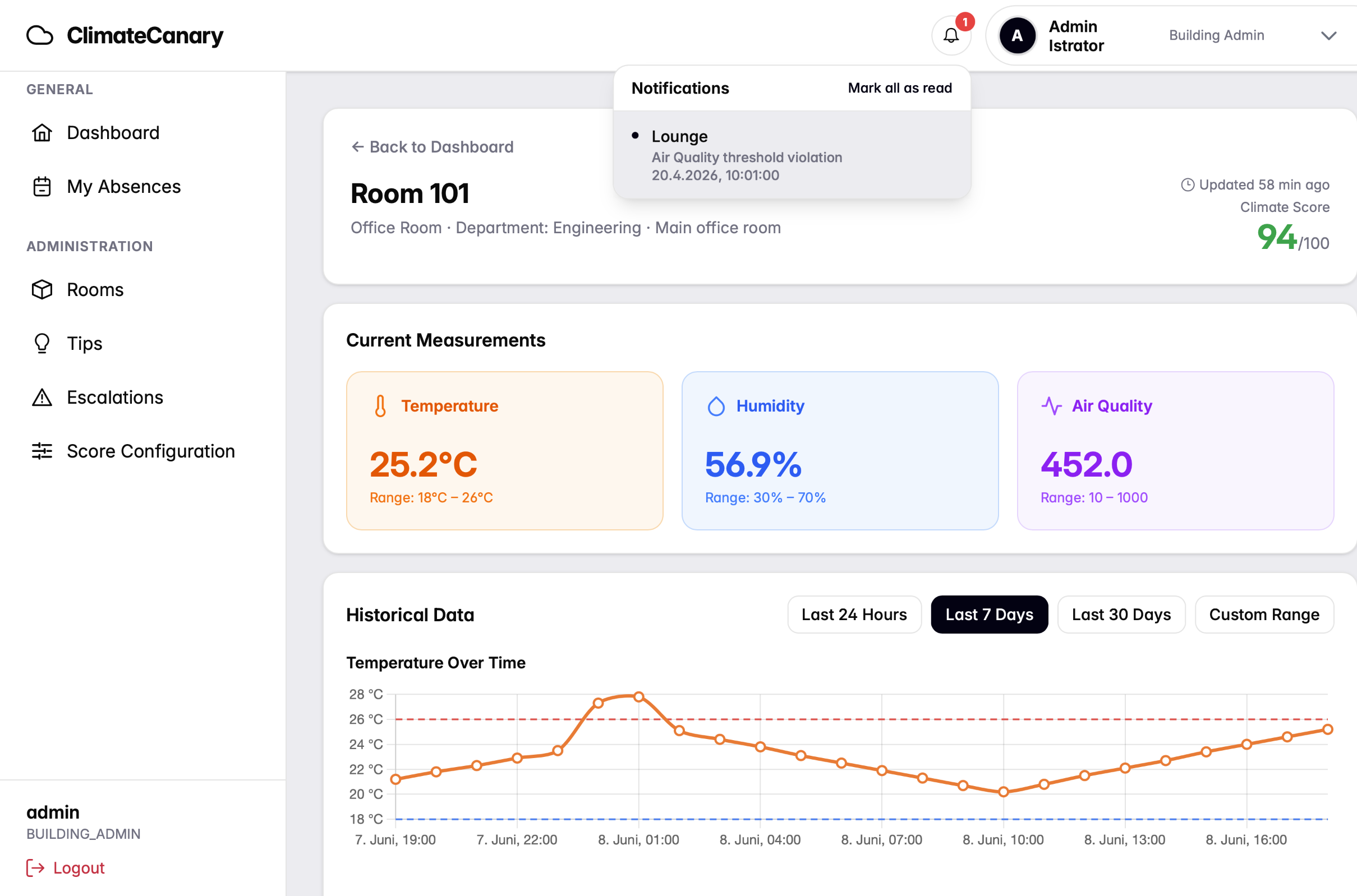
Task: Click the My Absences calendar icon
Action: coord(42,186)
